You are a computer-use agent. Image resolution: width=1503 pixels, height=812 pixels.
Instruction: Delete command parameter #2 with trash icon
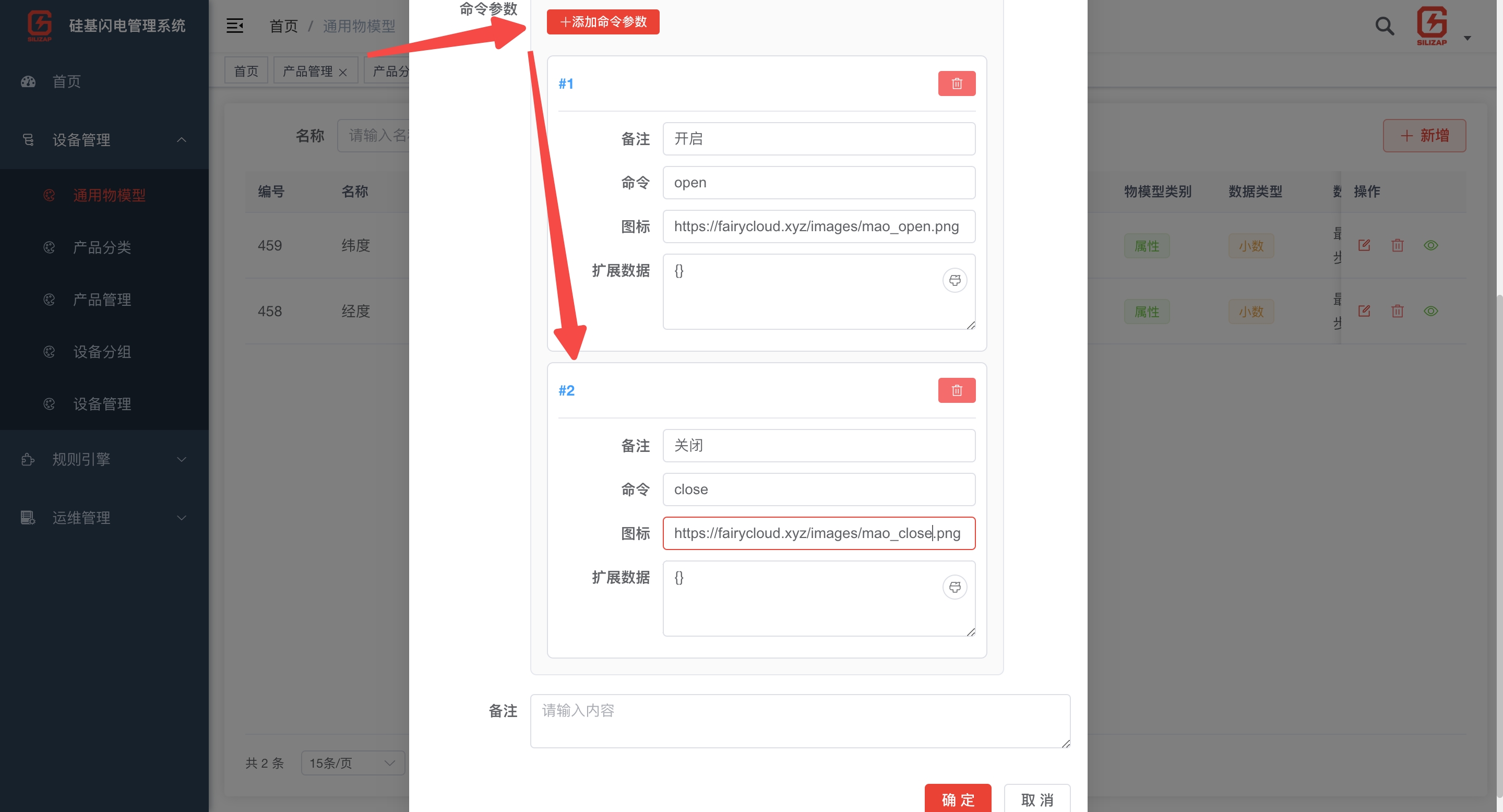point(956,390)
